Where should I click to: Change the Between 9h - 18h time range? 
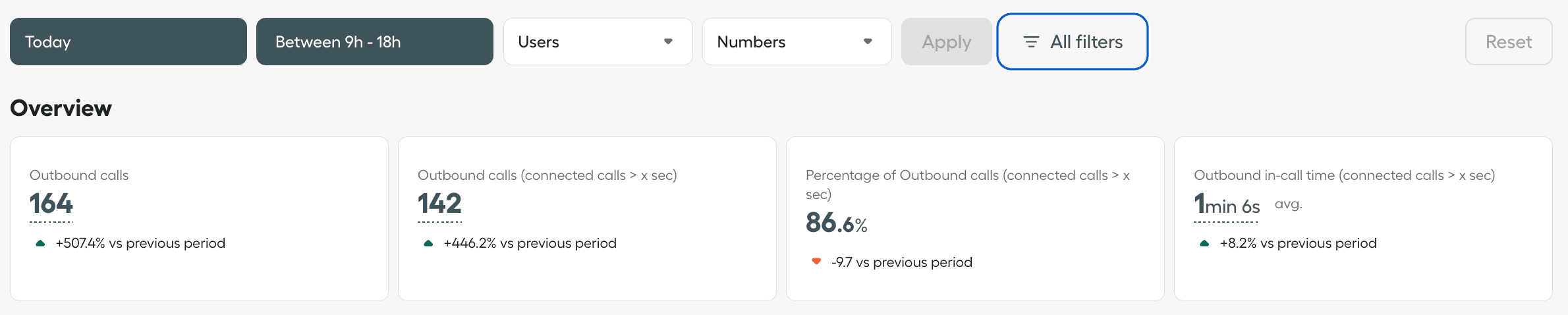(x=374, y=42)
